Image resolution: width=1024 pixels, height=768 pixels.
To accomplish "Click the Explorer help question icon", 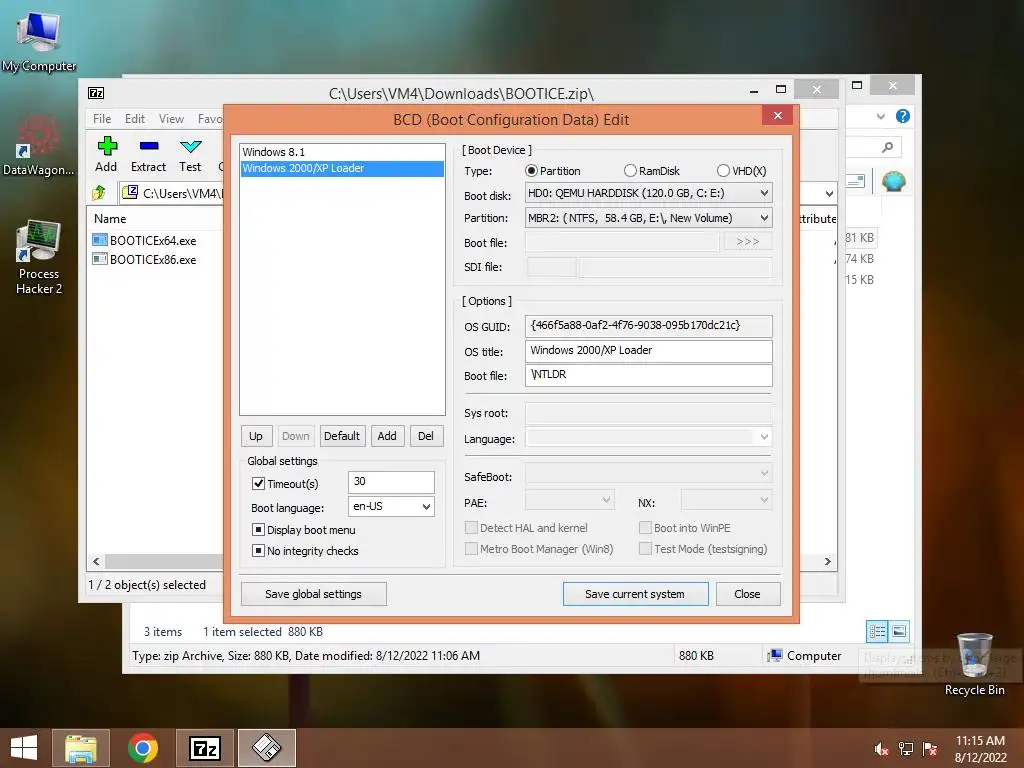I will point(903,116).
